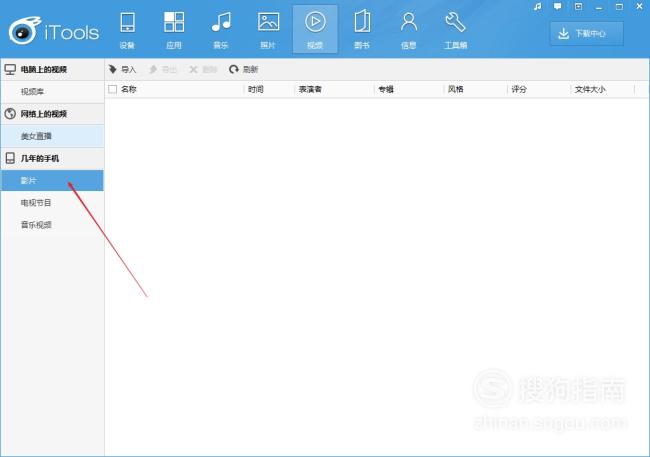Refresh the list with 刷新 button
This screenshot has width=650, height=457.
pyautogui.click(x=244, y=69)
